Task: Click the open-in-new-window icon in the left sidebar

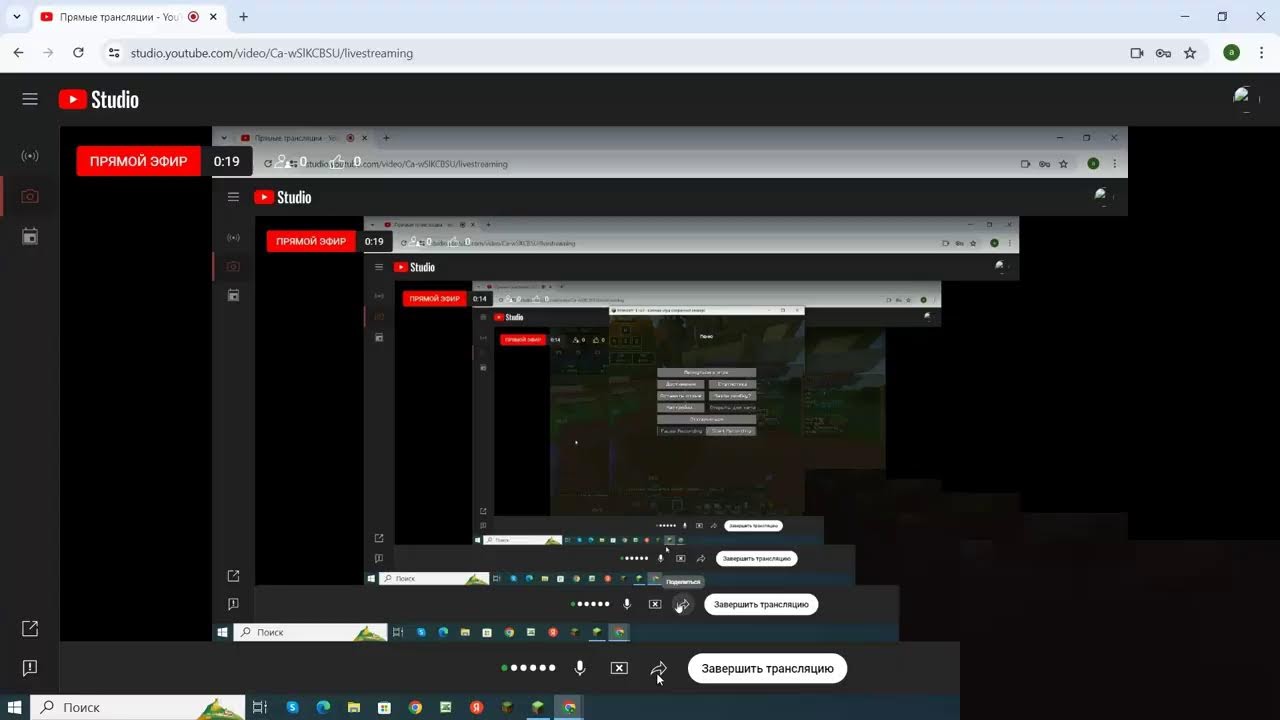Action: tap(30, 628)
